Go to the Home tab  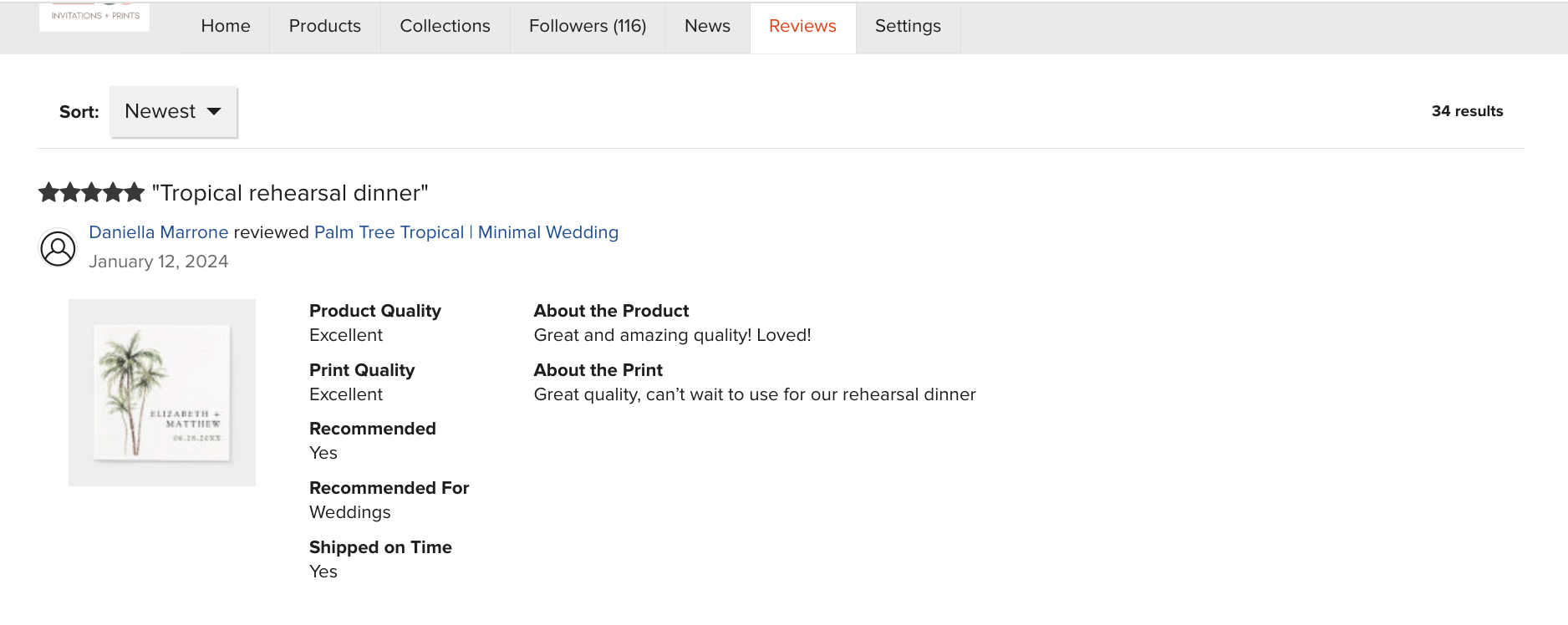pyautogui.click(x=226, y=26)
